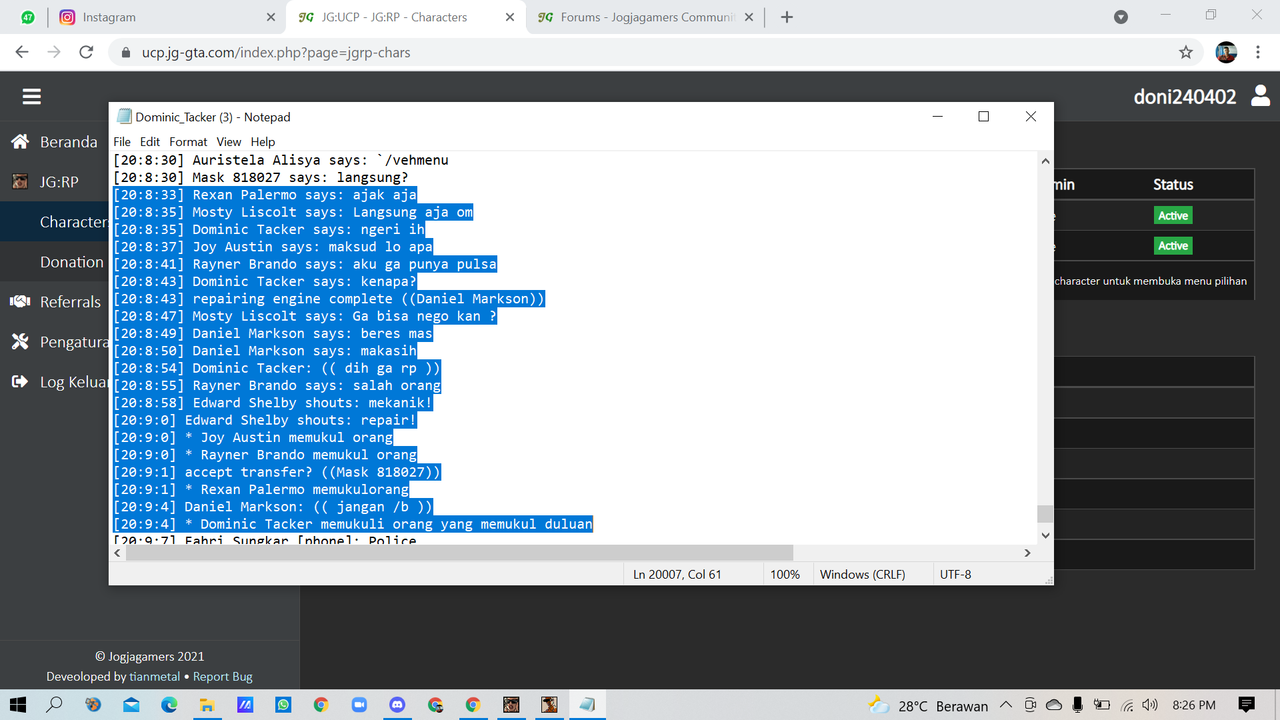Show hidden system tray icons
The width and height of the screenshot is (1280, 720).
(x=1006, y=705)
